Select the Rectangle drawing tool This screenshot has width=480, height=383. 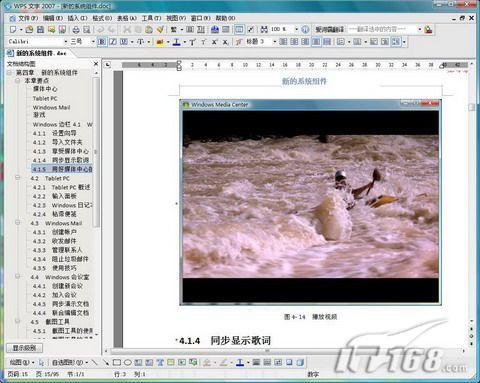(x=117, y=362)
